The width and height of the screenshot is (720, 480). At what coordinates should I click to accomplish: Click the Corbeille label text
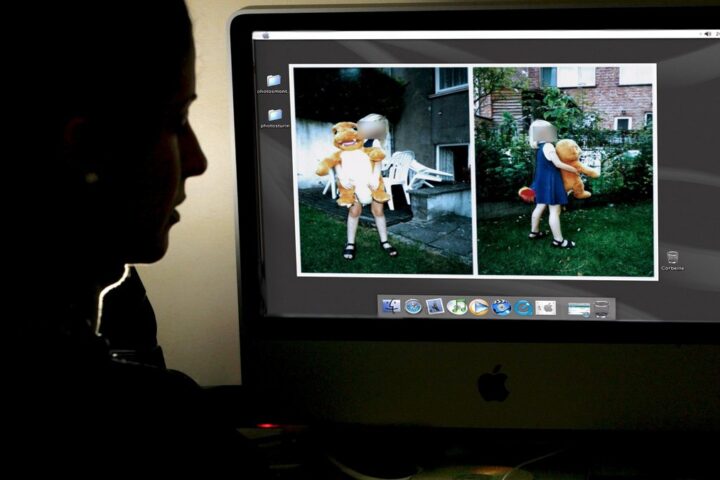(x=673, y=268)
